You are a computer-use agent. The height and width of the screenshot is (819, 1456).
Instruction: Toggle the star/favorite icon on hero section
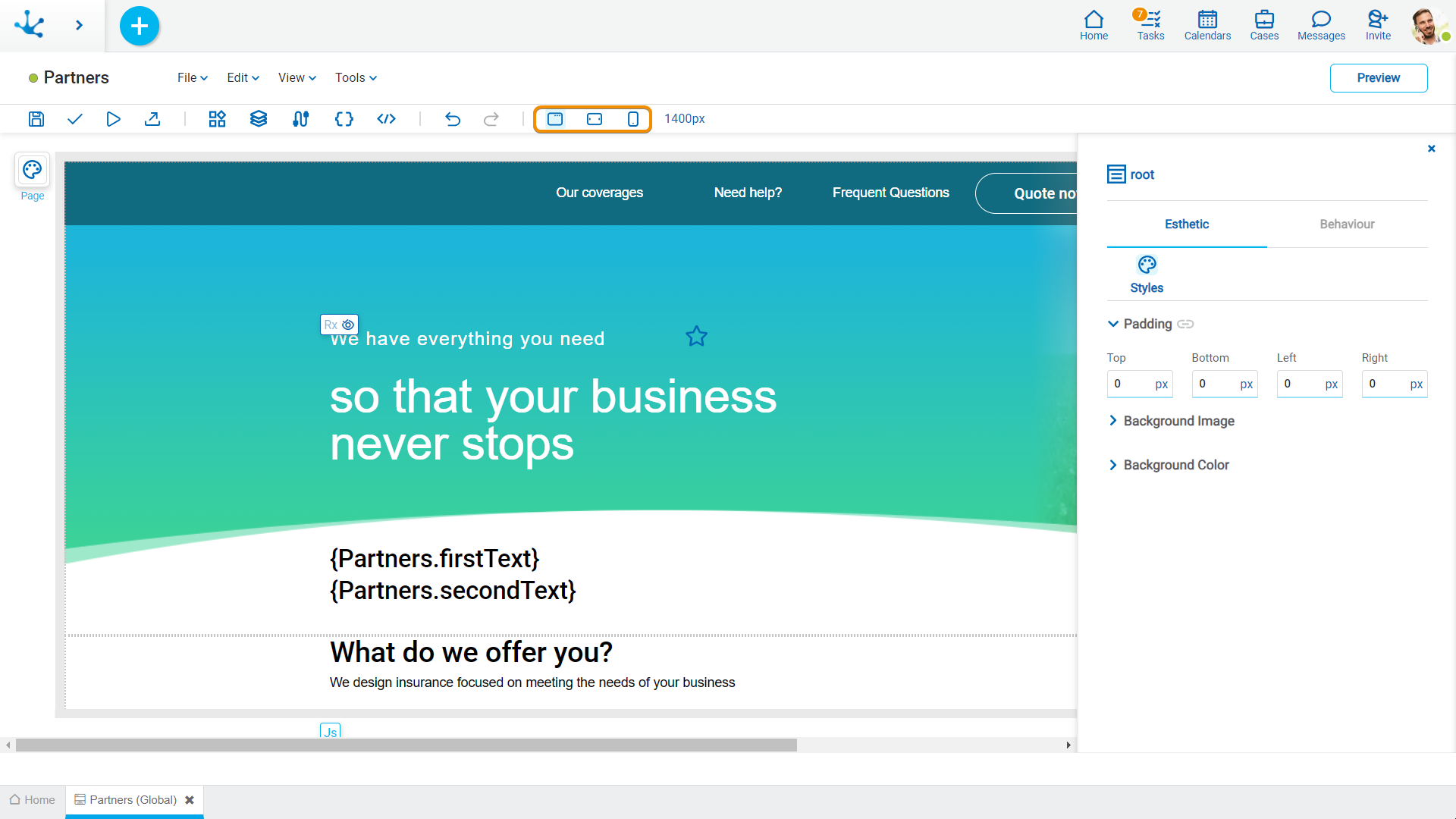(x=697, y=336)
